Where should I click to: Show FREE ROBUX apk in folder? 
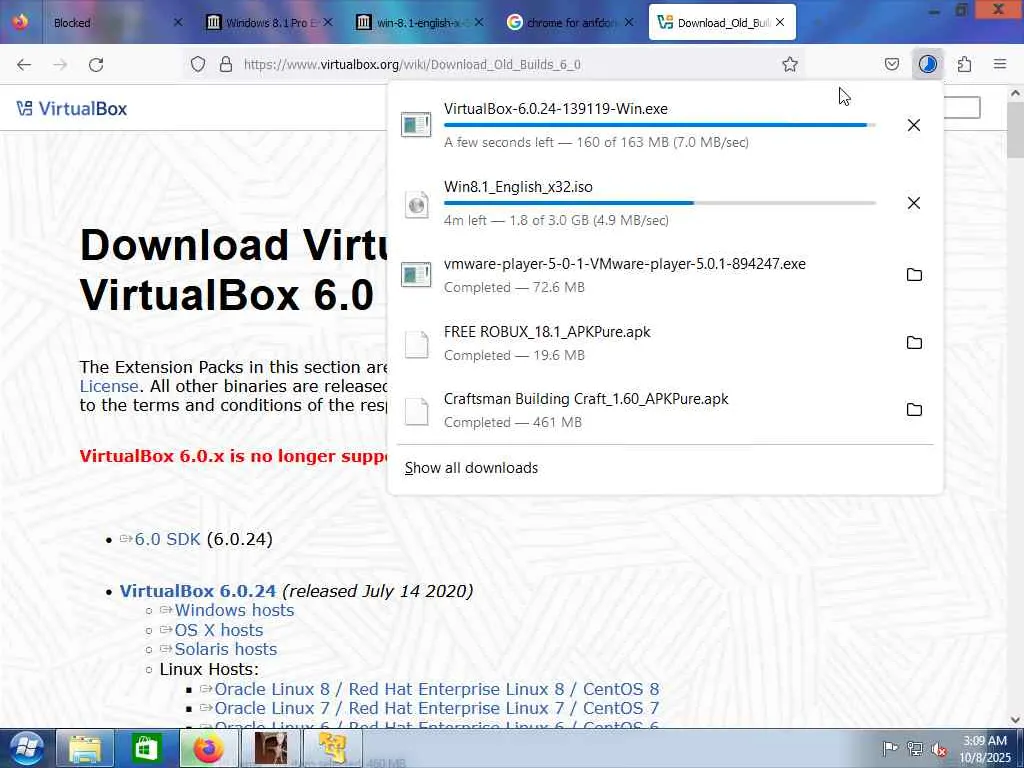coord(914,342)
